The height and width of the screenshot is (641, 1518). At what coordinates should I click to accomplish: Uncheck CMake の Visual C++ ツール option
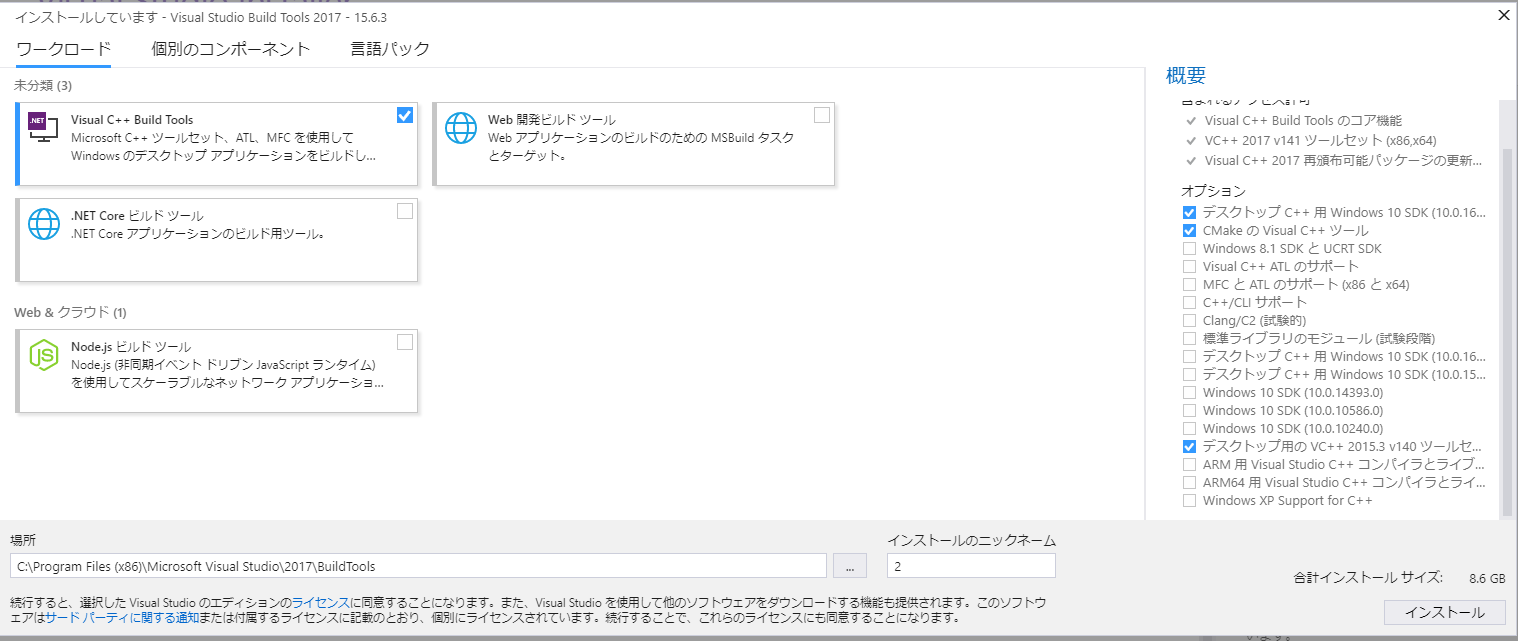(x=1189, y=230)
